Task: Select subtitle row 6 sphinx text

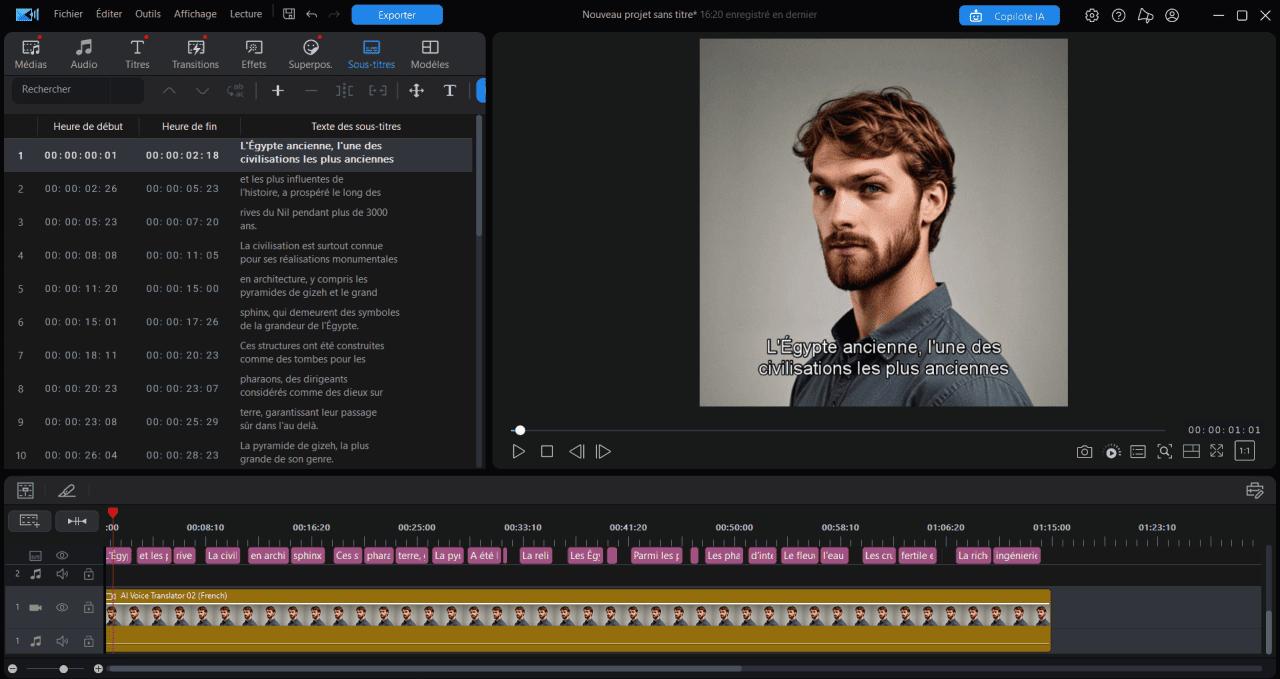Action: [238, 321]
